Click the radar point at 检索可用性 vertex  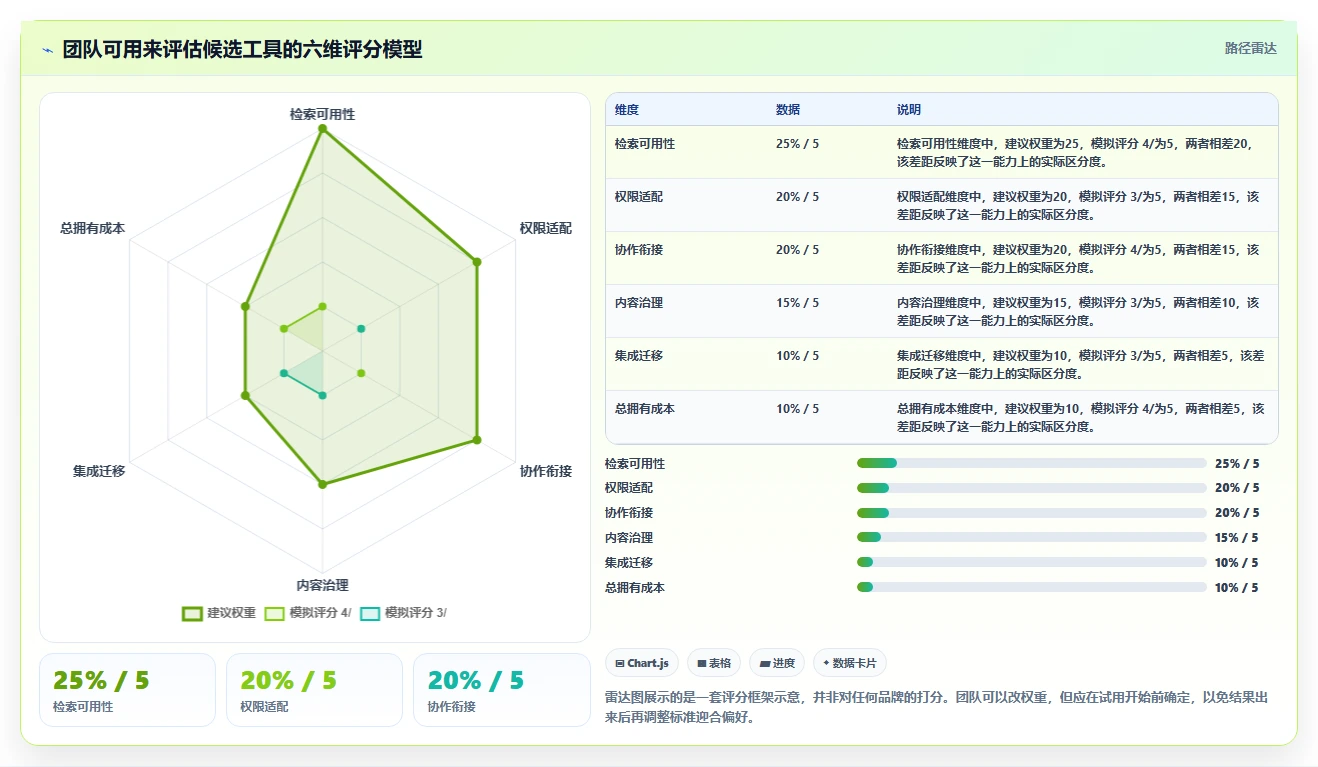(322, 129)
